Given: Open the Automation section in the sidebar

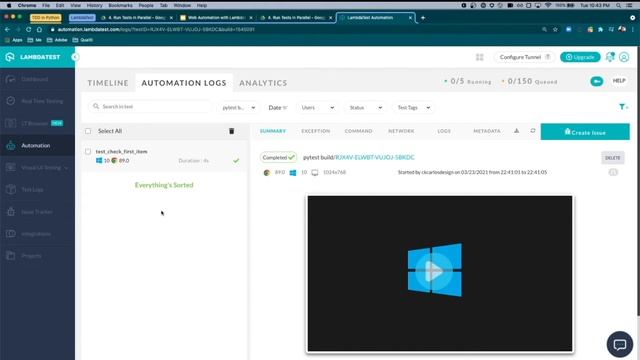Looking at the screenshot, I should click(x=36, y=145).
